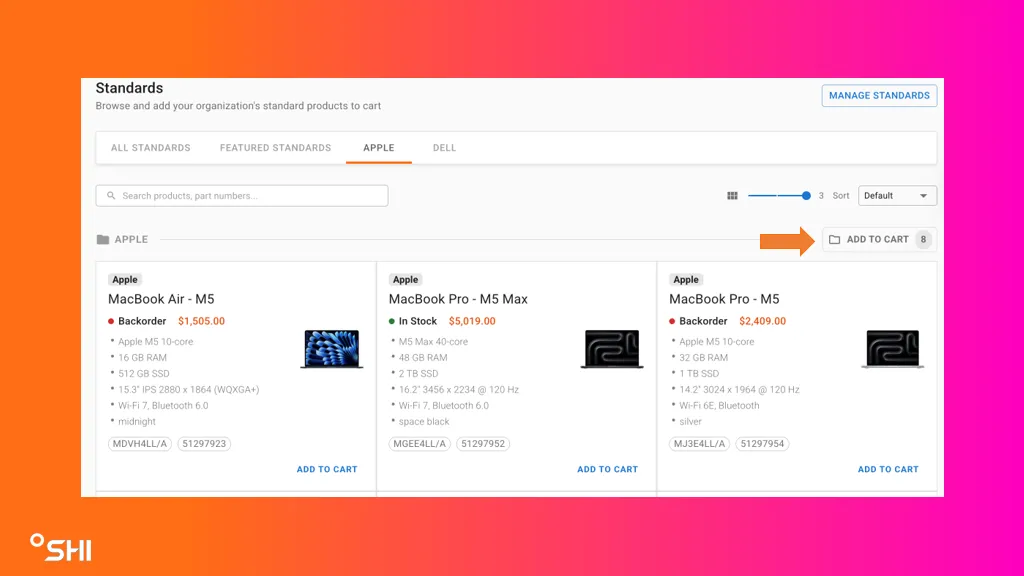This screenshot has height=576, width=1024.
Task: Switch to the Dell tab
Action: [445, 148]
